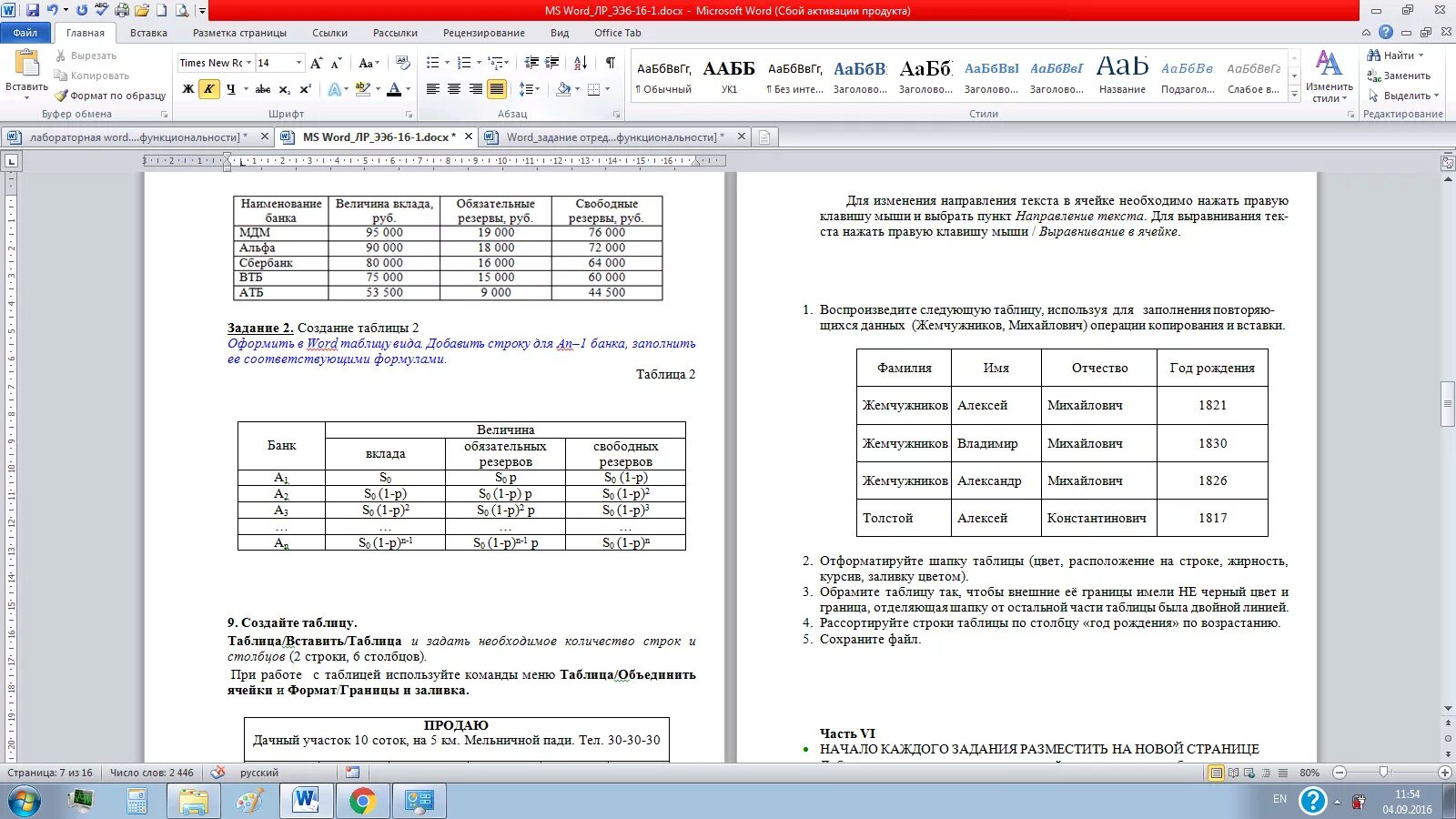1456x819 pixels.
Task: Toggle ruler button above vertical scrollbar
Action: click(x=1448, y=163)
